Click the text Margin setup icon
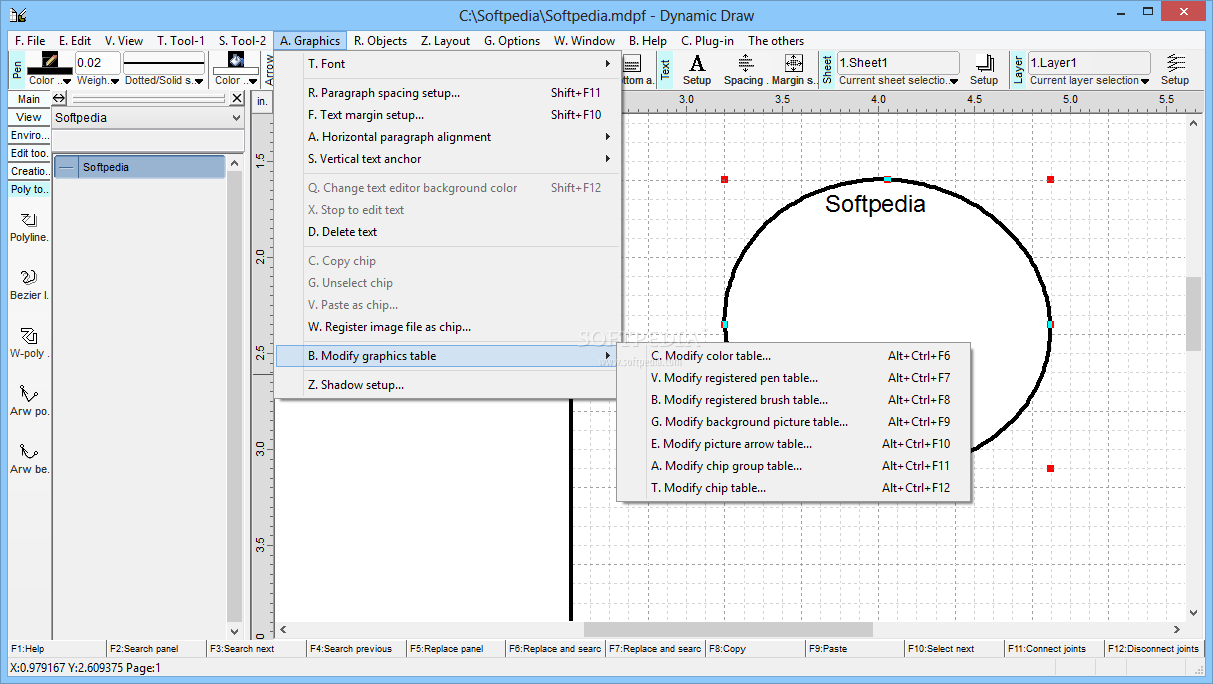The width and height of the screenshot is (1213, 684). point(795,62)
